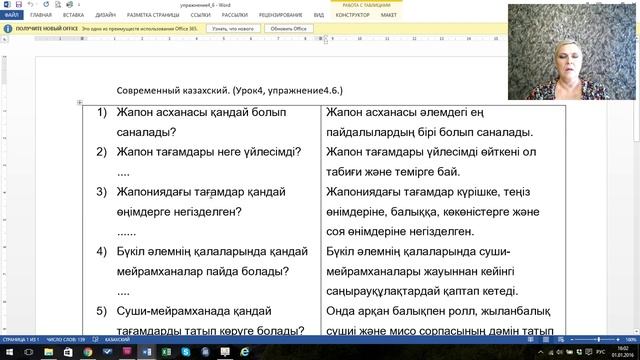Switch to the ВСТАВКА ribbon tab
Image resolution: width=640 pixels, height=360 pixels.
pyautogui.click(x=73, y=15)
